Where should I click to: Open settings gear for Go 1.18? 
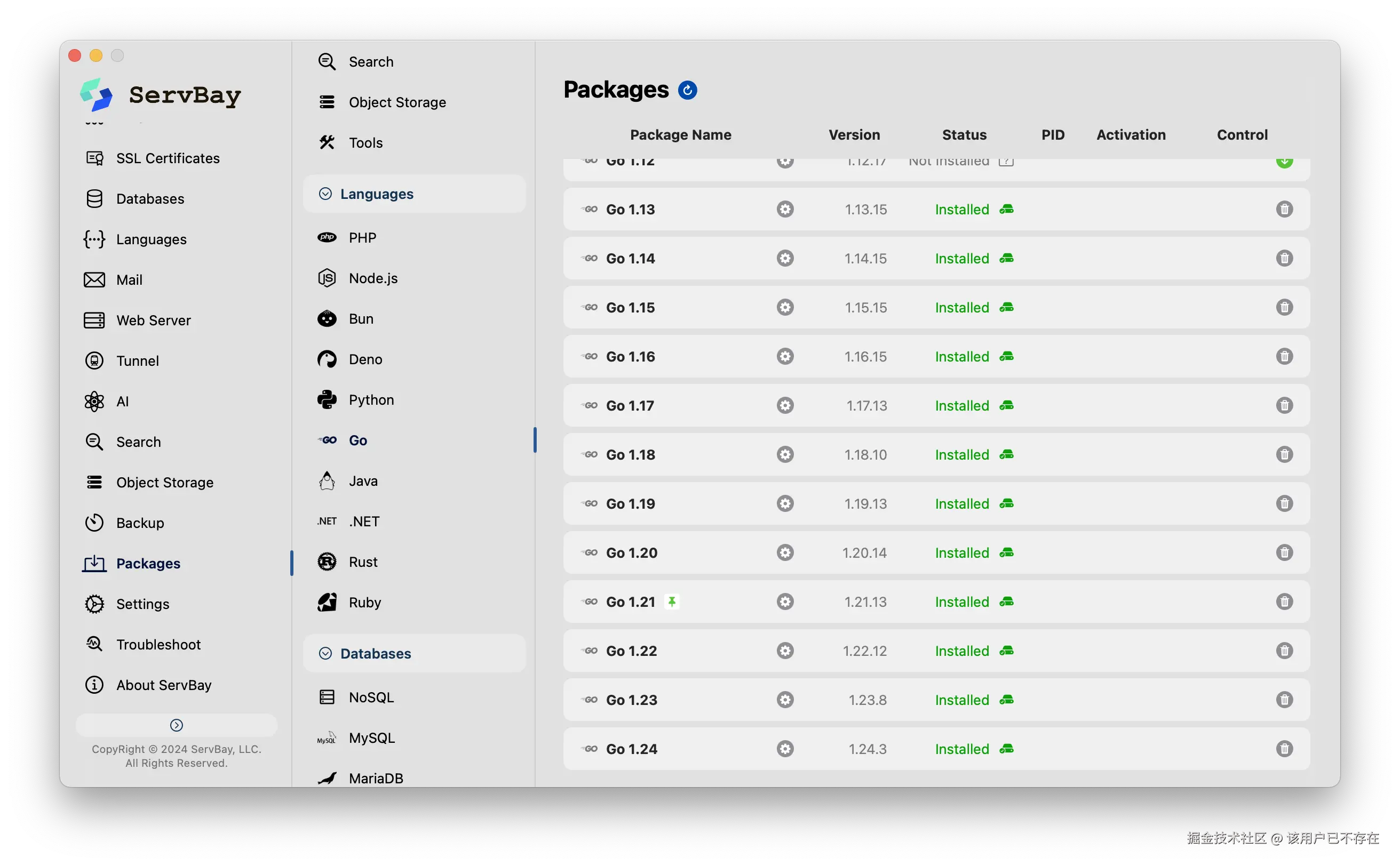(x=784, y=454)
